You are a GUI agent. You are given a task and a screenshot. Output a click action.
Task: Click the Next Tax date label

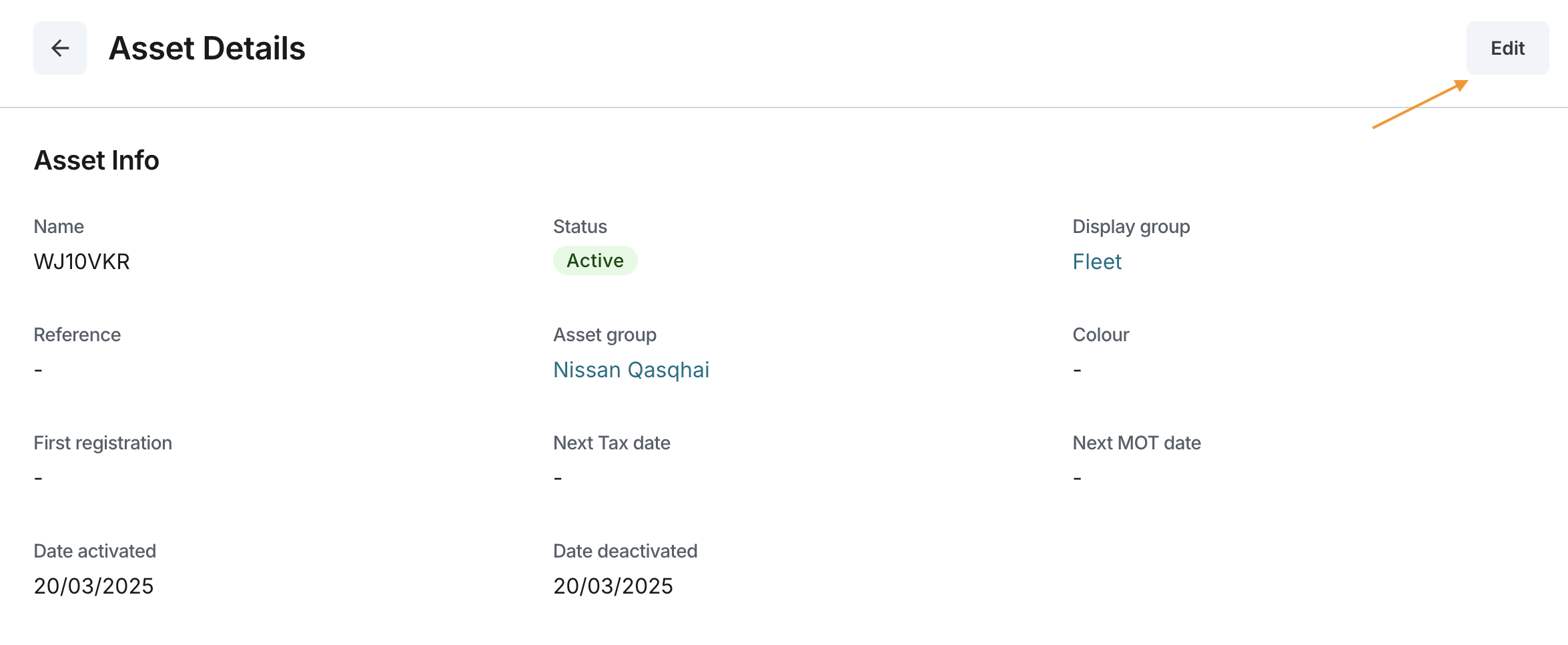611,443
